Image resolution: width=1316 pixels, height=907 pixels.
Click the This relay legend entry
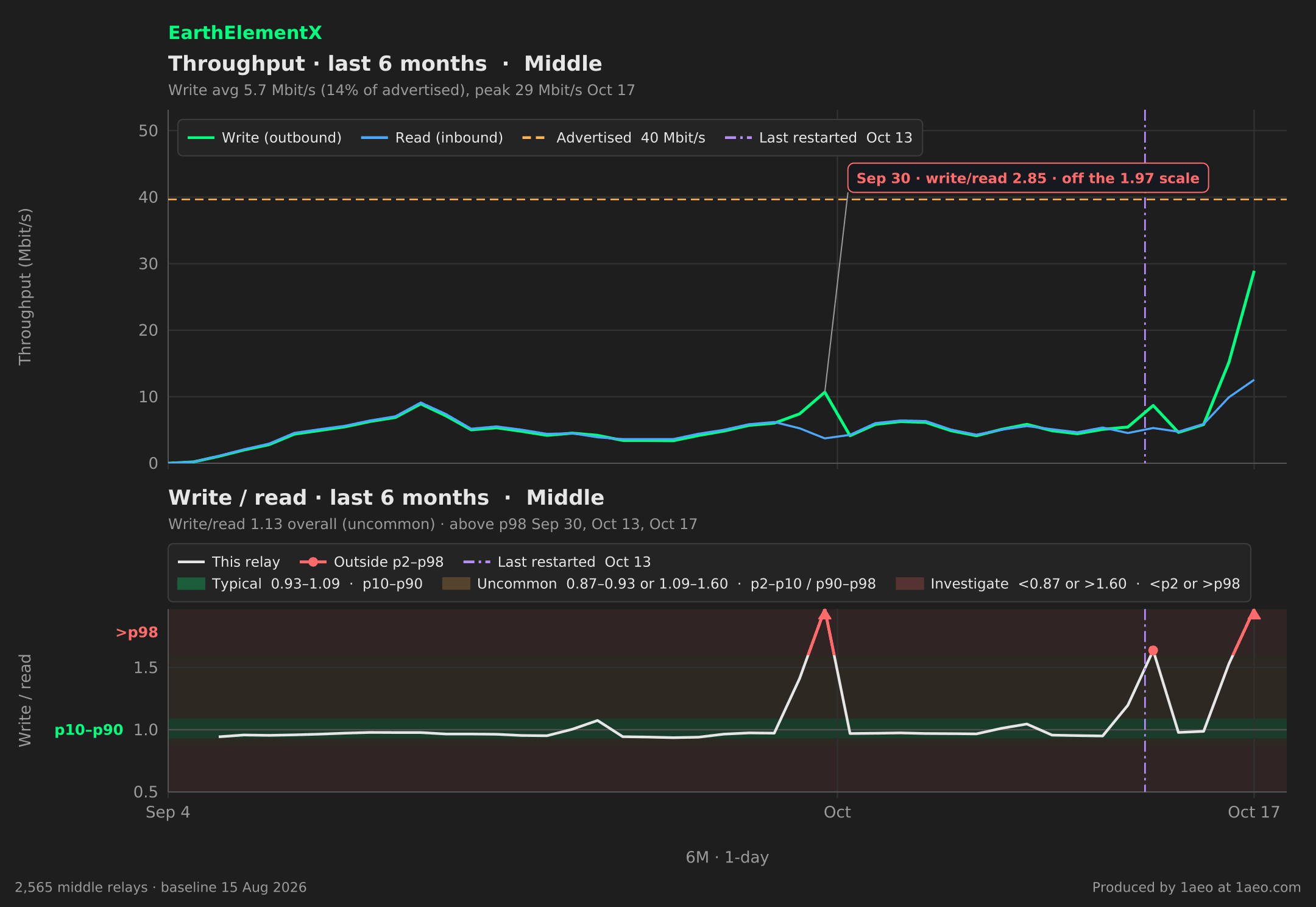tap(229, 562)
